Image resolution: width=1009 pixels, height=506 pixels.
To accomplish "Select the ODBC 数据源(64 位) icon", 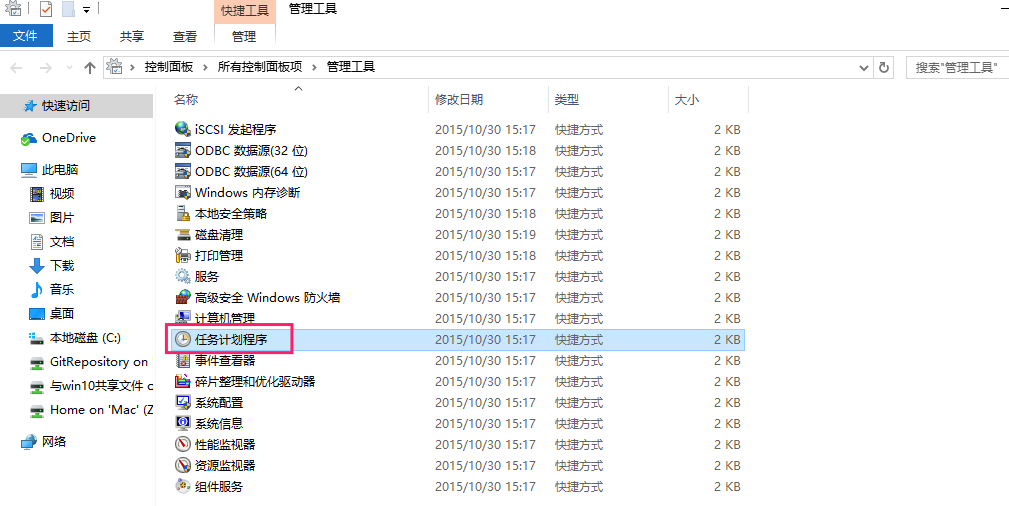I will [183, 171].
